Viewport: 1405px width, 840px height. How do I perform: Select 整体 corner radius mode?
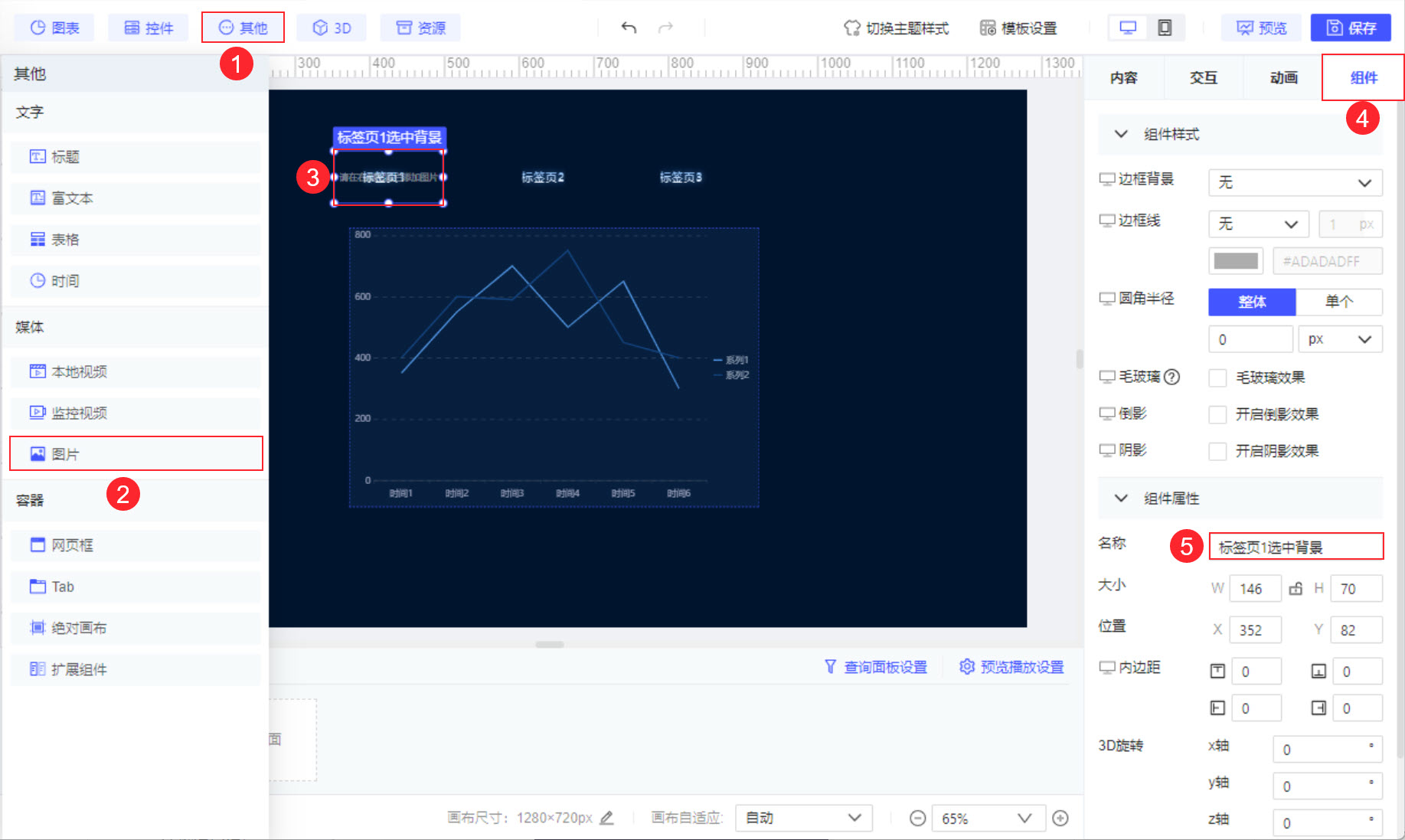(1252, 302)
